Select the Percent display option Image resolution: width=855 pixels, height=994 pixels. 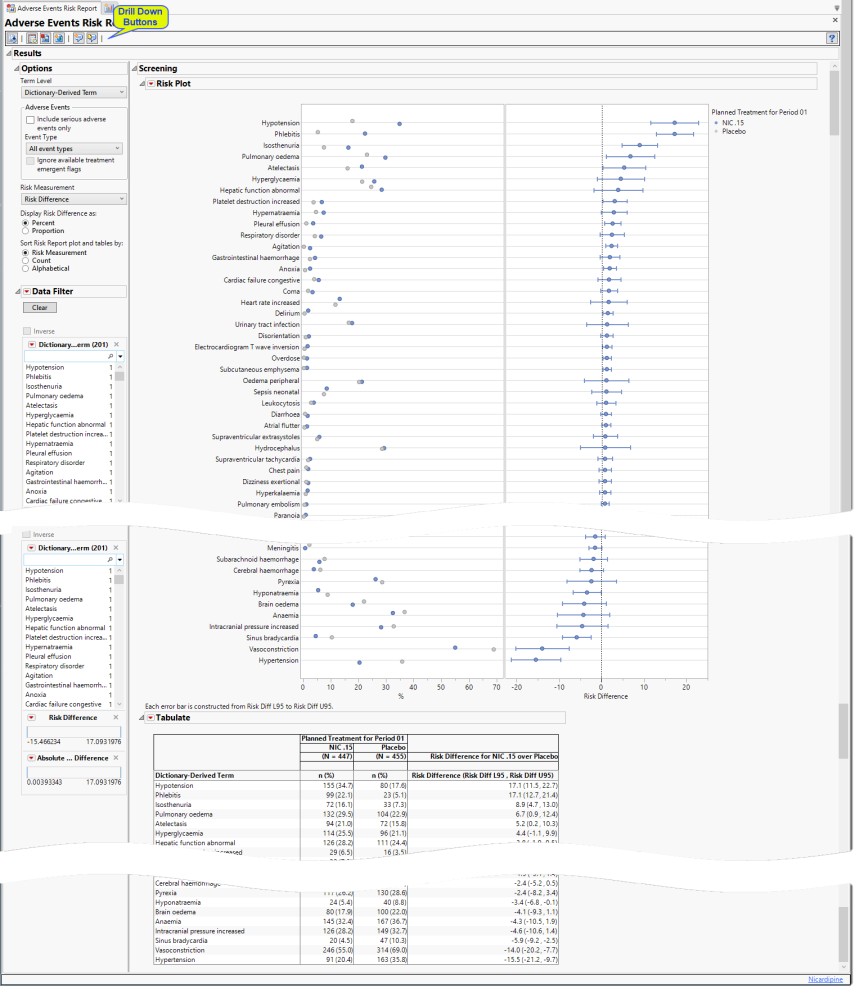click(25, 223)
